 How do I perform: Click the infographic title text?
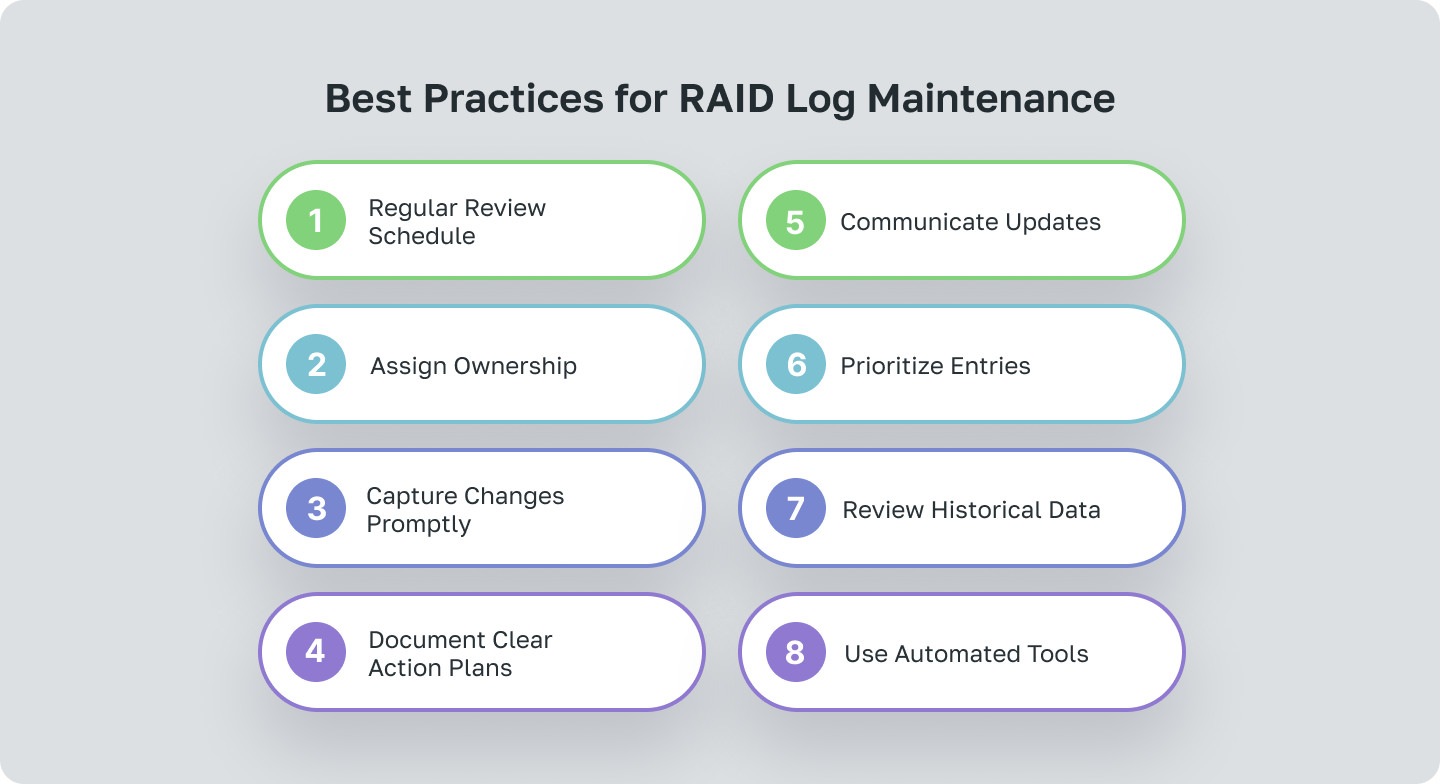coord(720,98)
